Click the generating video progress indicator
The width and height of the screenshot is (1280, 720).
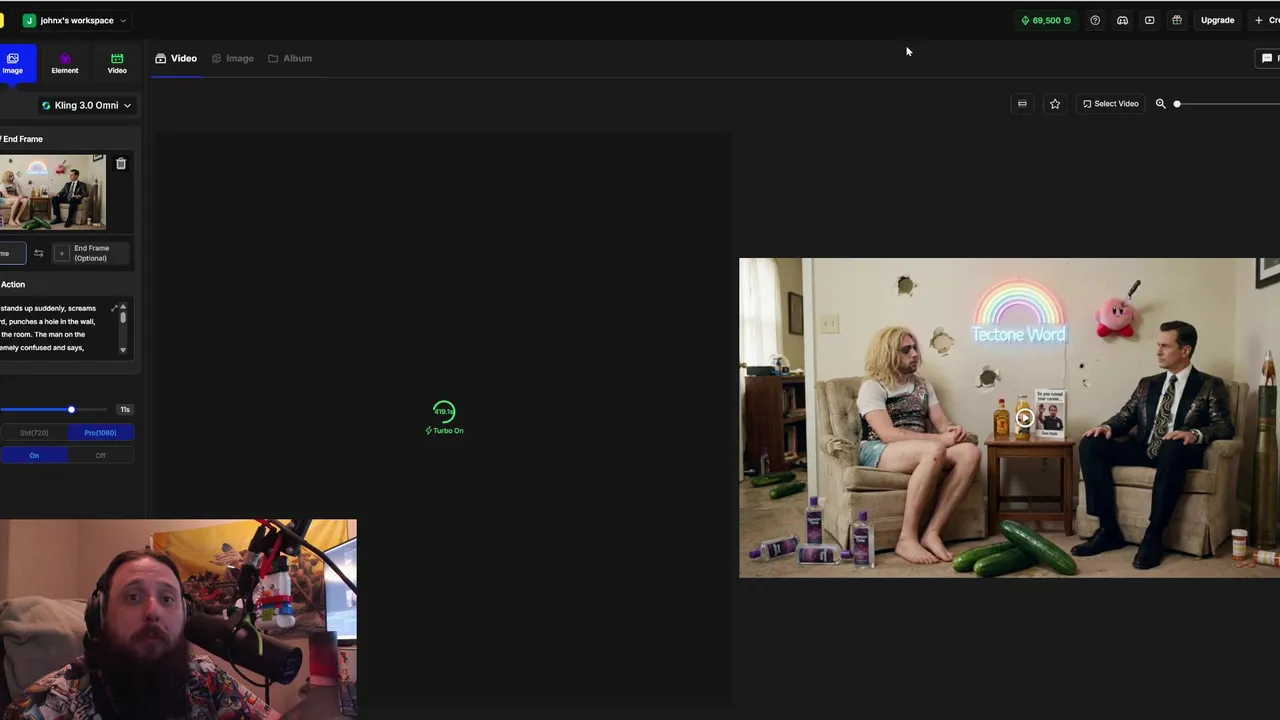[444, 411]
